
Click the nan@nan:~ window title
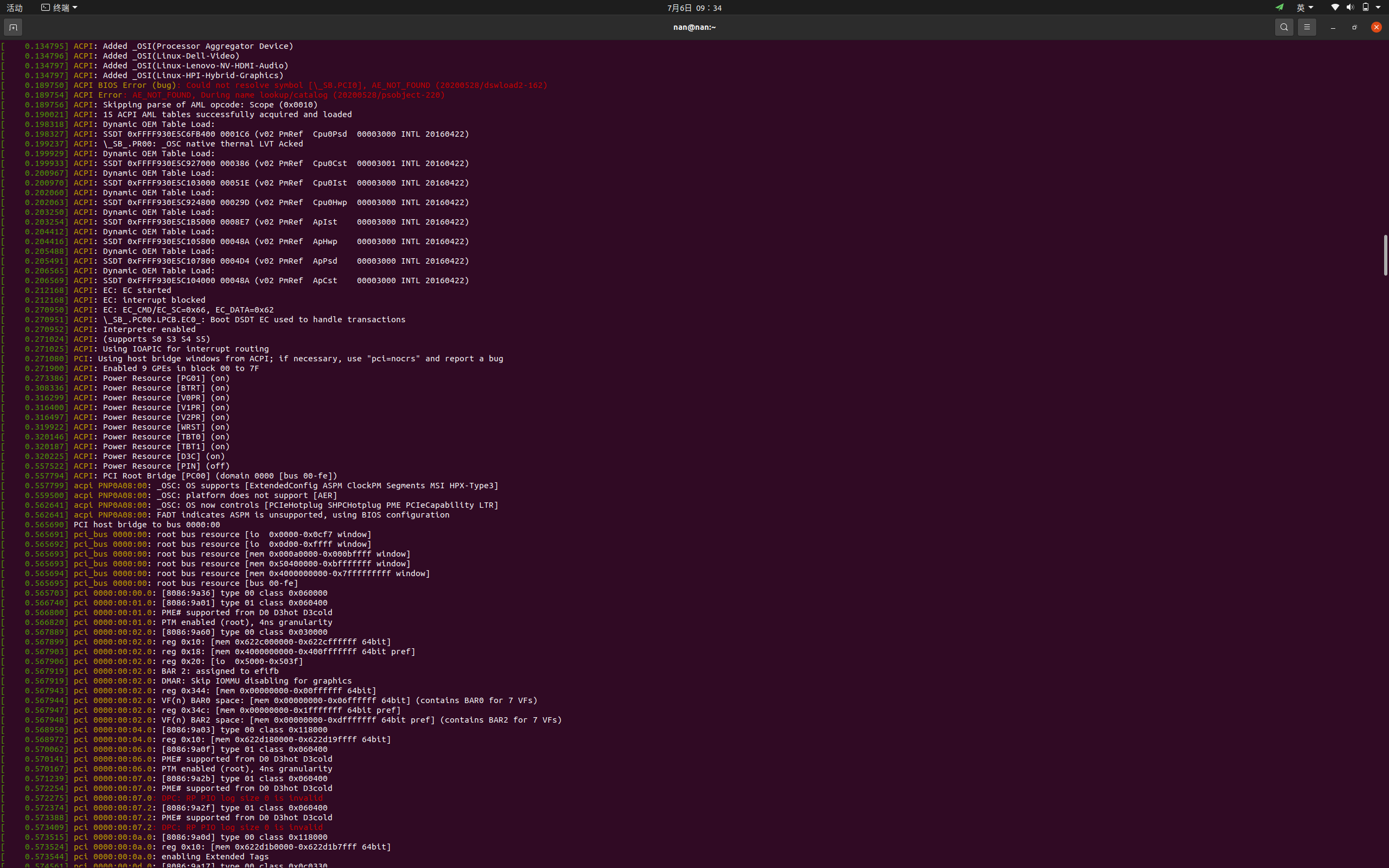pyautogui.click(x=694, y=27)
